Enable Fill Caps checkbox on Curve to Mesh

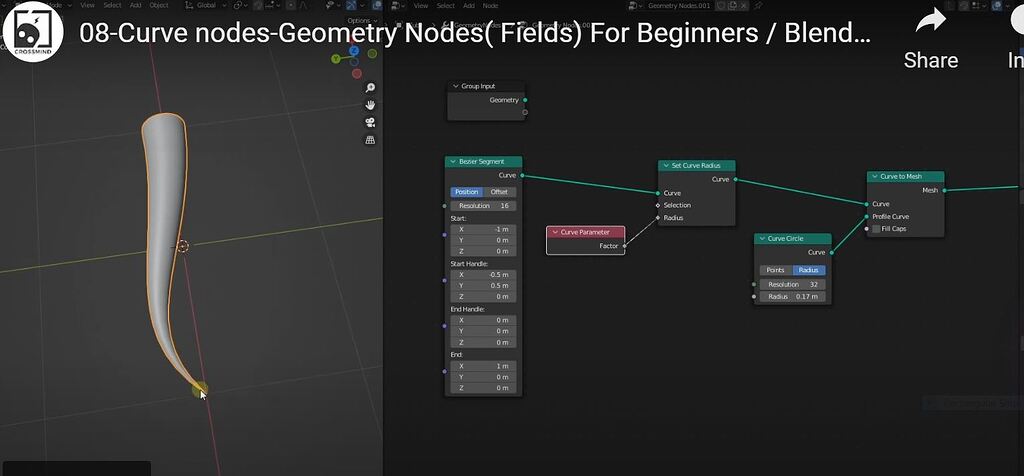(876, 229)
